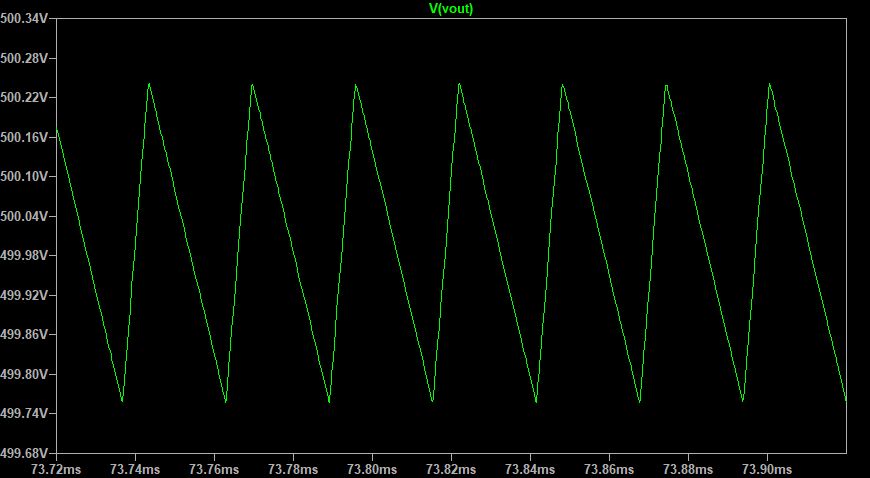Click the 499.98V y-axis label
The height and width of the screenshot is (478, 870).
point(24,255)
